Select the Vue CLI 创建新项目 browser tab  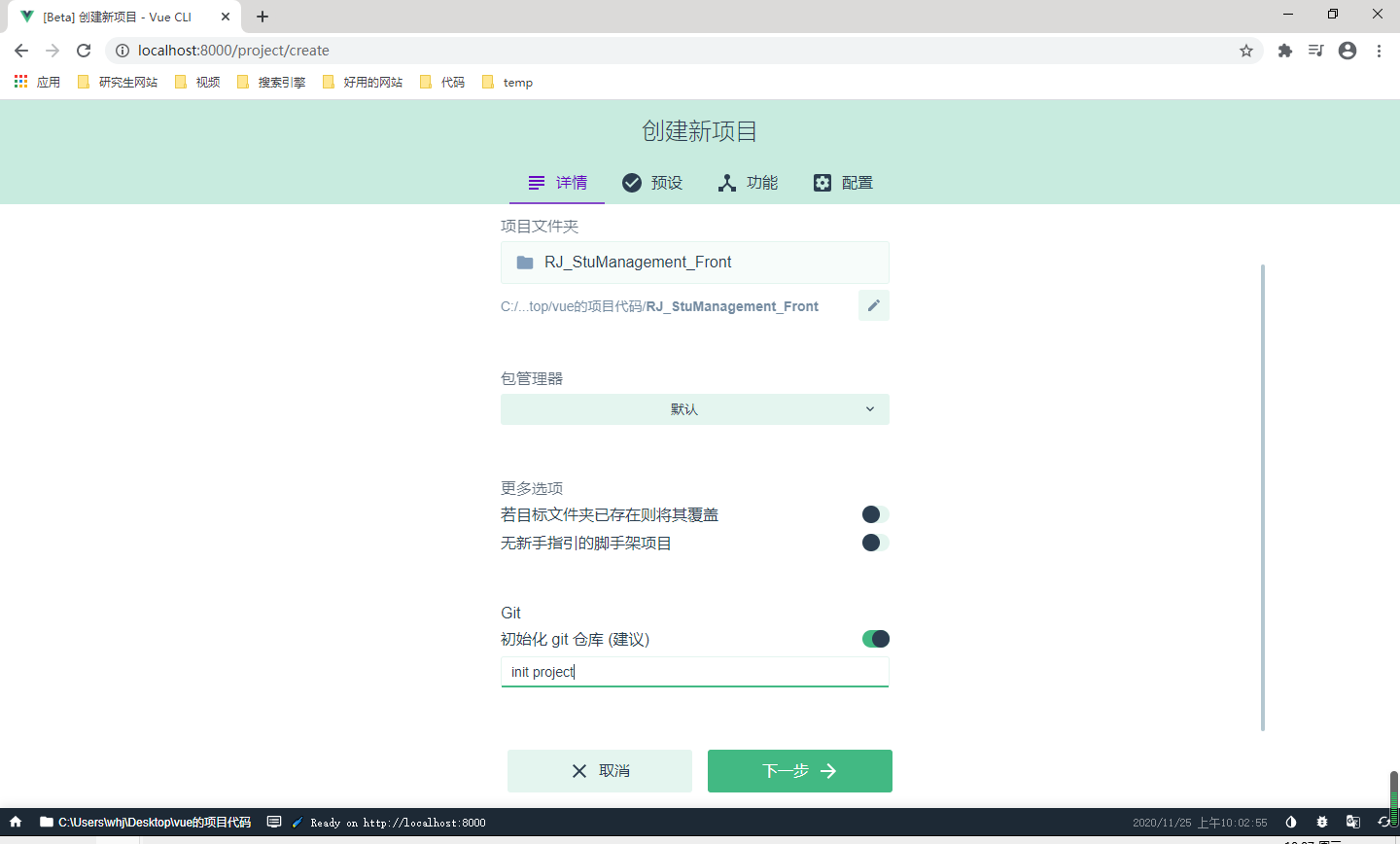[124, 17]
